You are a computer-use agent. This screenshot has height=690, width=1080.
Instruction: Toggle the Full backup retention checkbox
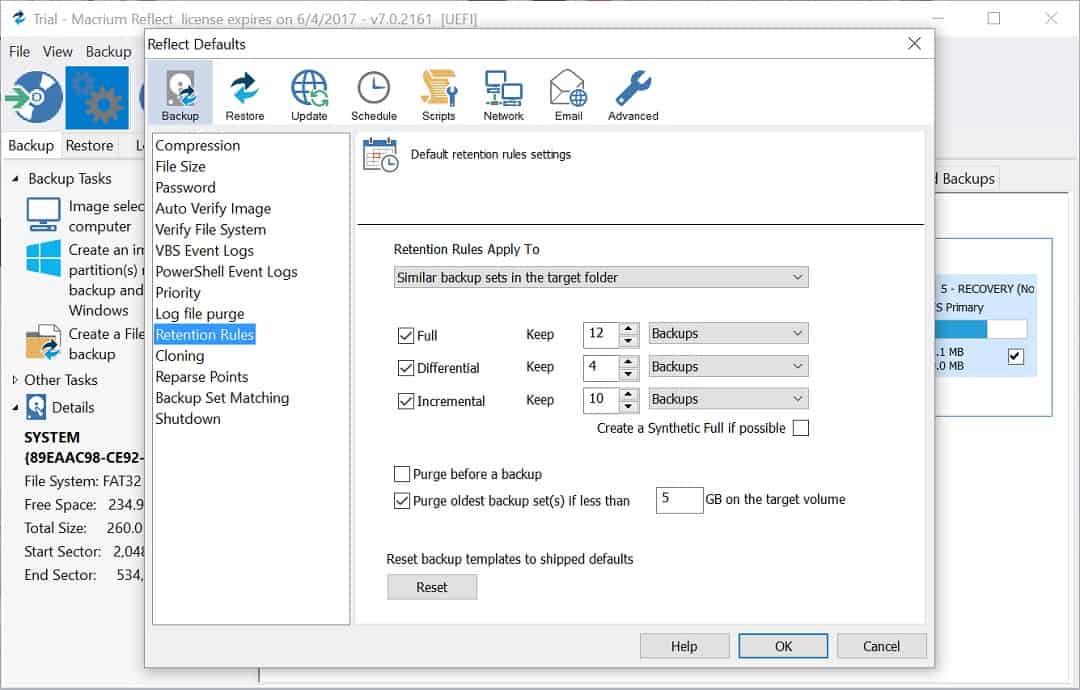405,335
